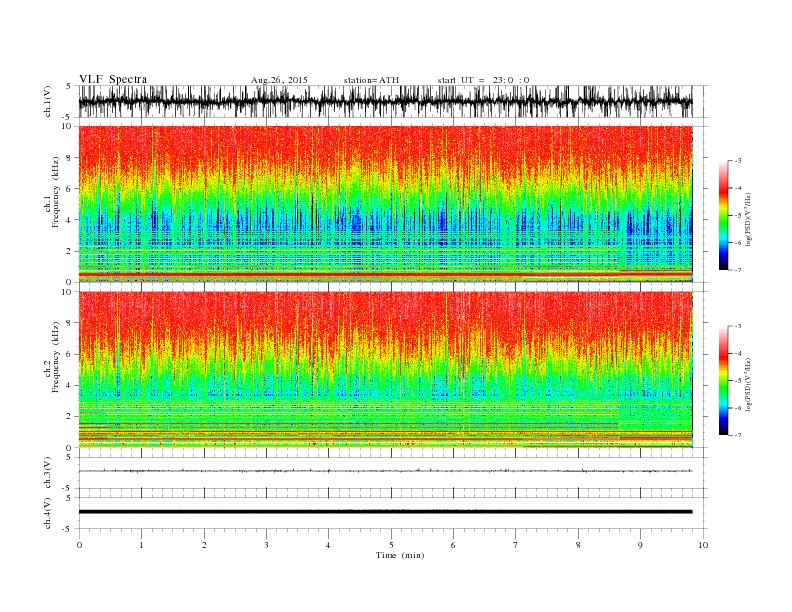Click the ch.1 spectrogram color bar
Viewport: 792px width, 612px height.
click(723, 215)
